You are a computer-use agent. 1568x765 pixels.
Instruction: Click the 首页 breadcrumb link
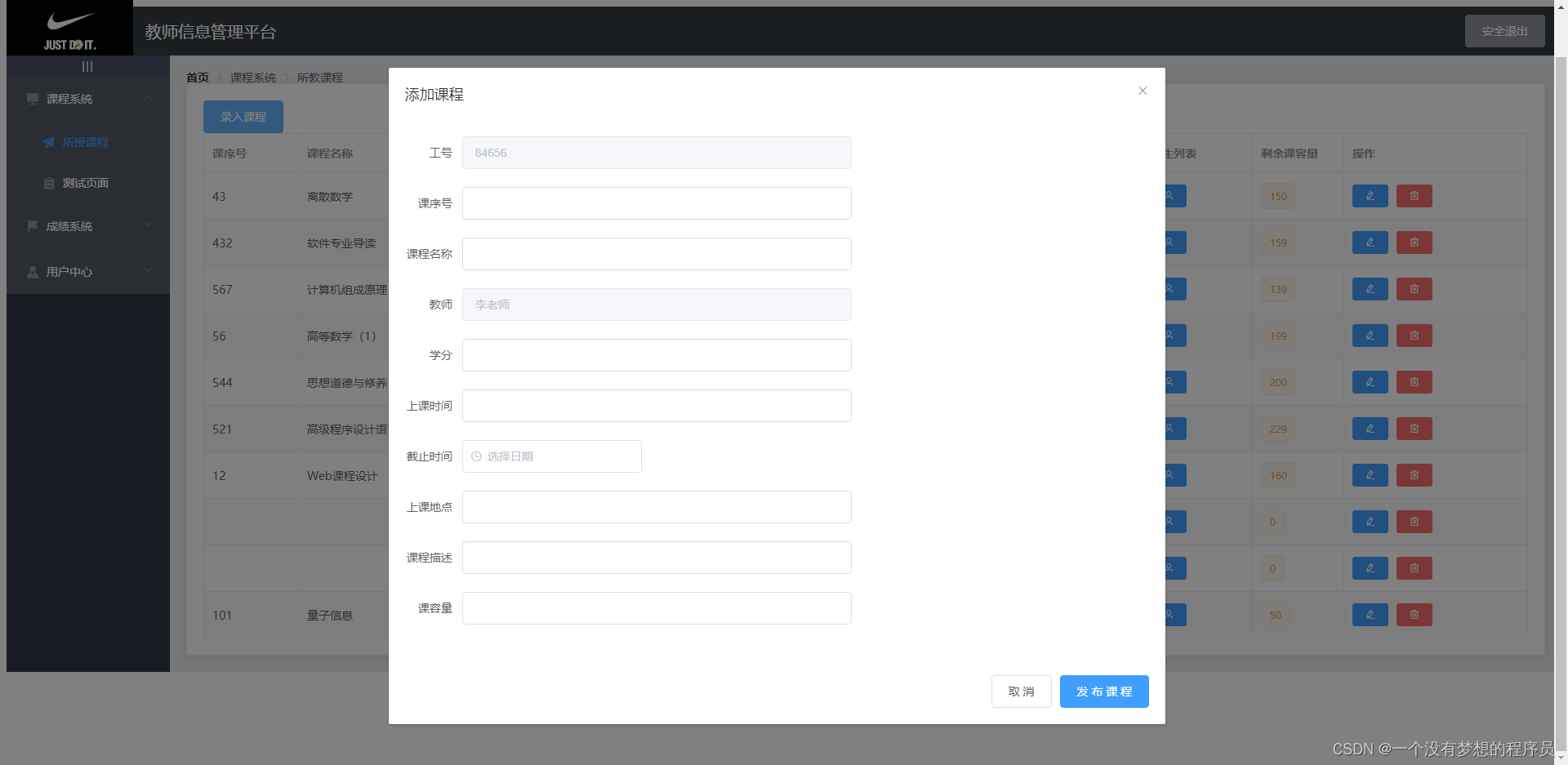click(x=198, y=78)
